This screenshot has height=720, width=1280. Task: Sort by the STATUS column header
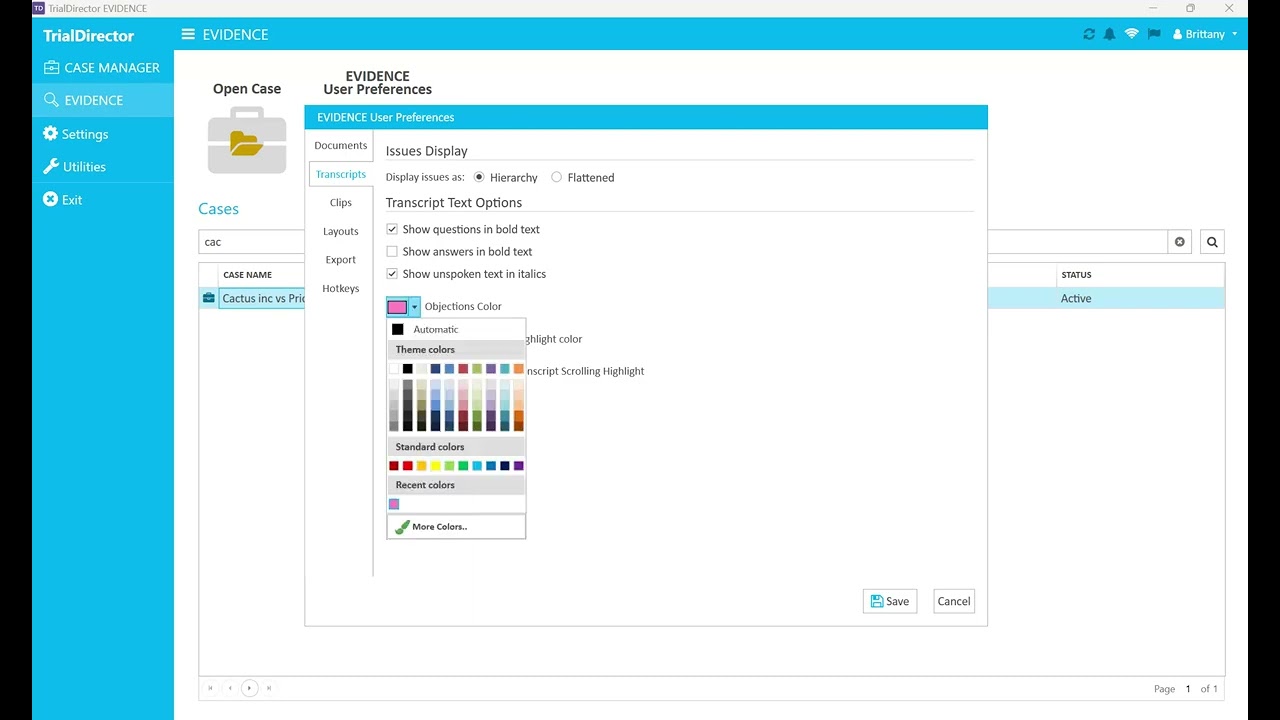(x=1077, y=275)
